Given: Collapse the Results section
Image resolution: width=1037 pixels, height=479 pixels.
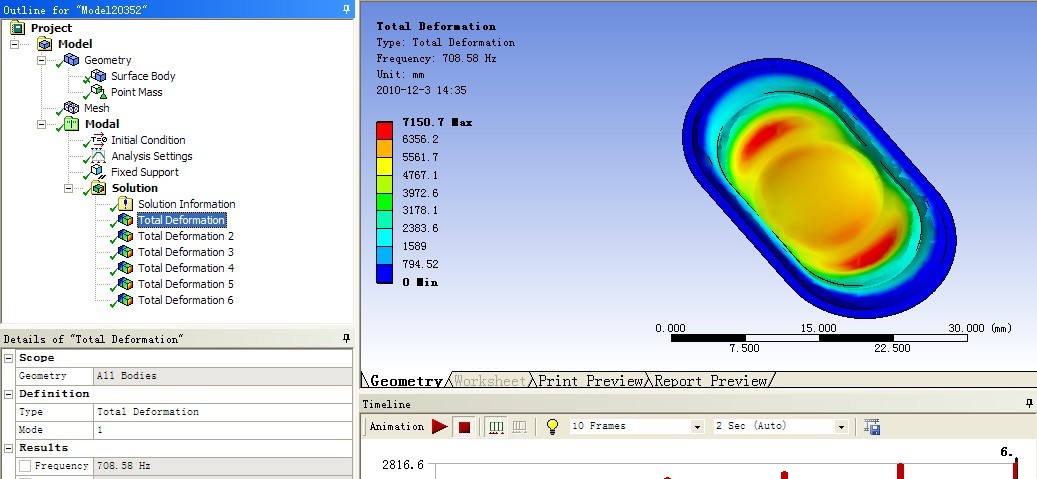Looking at the screenshot, I should 9,448.
